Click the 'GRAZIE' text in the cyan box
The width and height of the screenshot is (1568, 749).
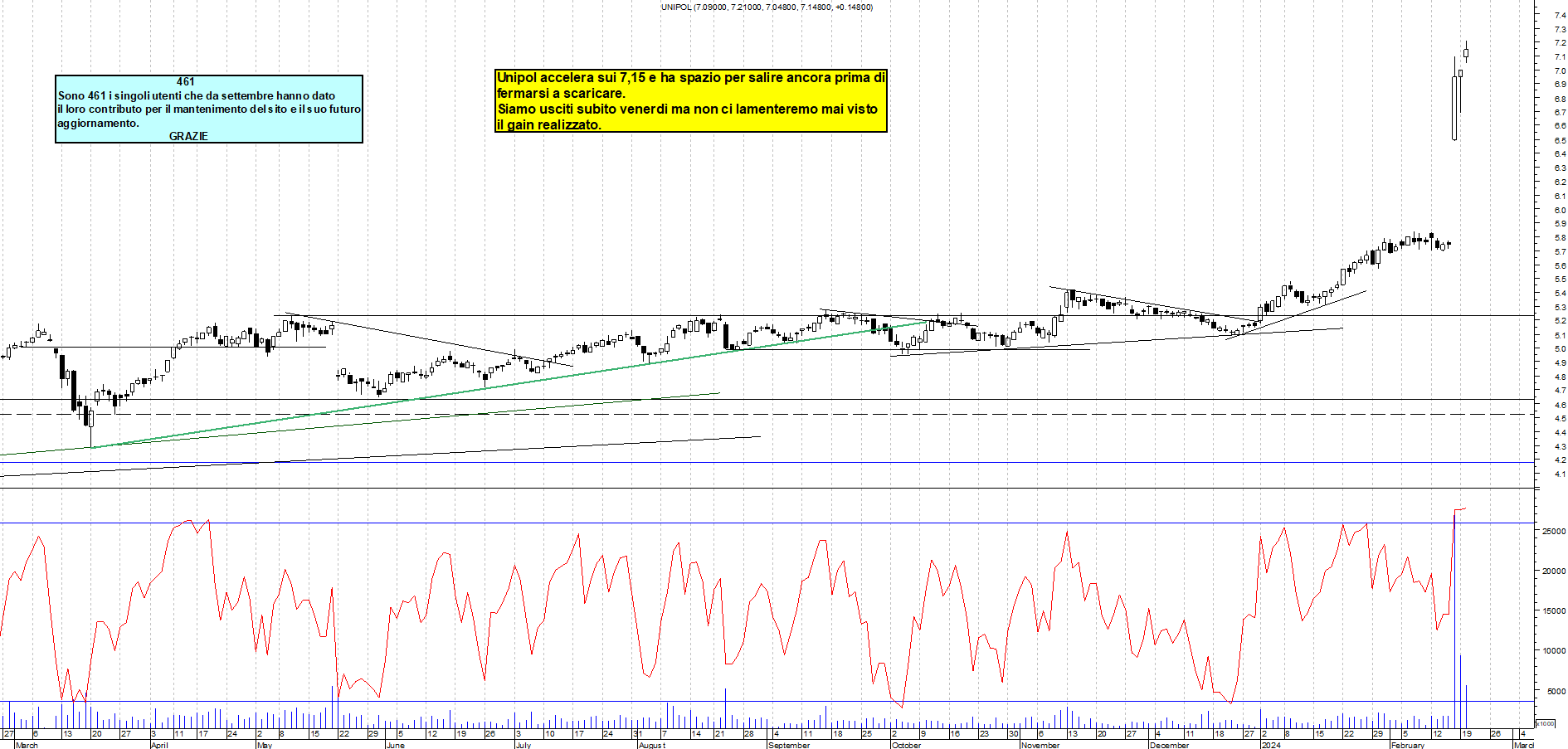[188, 136]
